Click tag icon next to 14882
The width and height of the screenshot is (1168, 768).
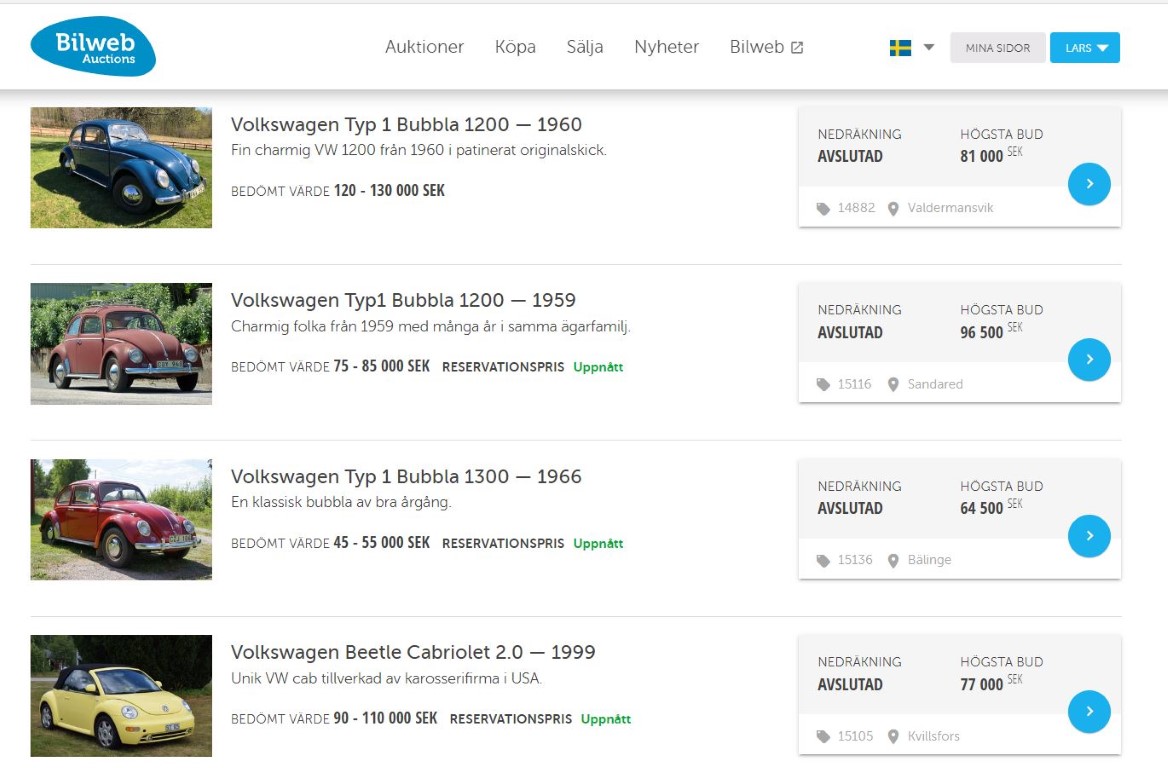pos(823,209)
